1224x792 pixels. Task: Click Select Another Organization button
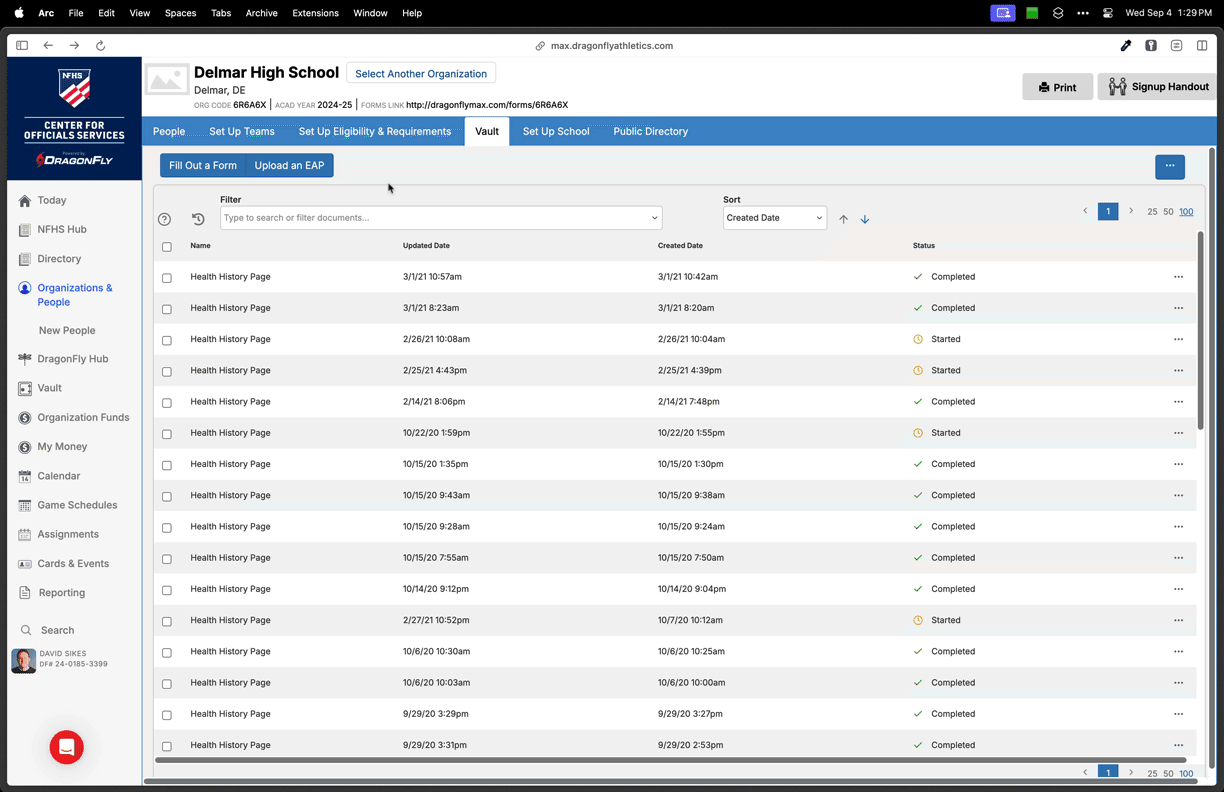pyautogui.click(x=421, y=74)
